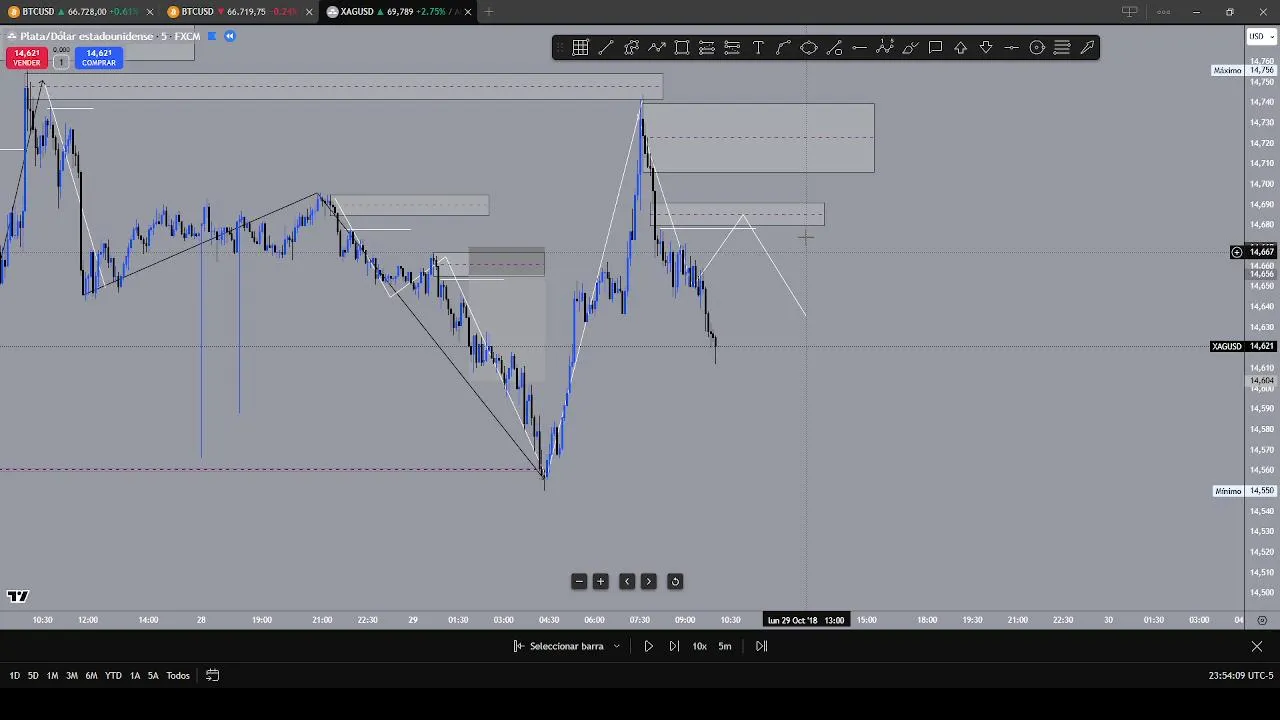Select the callout comment tool
Screen dimensions: 1280x720
(935, 48)
